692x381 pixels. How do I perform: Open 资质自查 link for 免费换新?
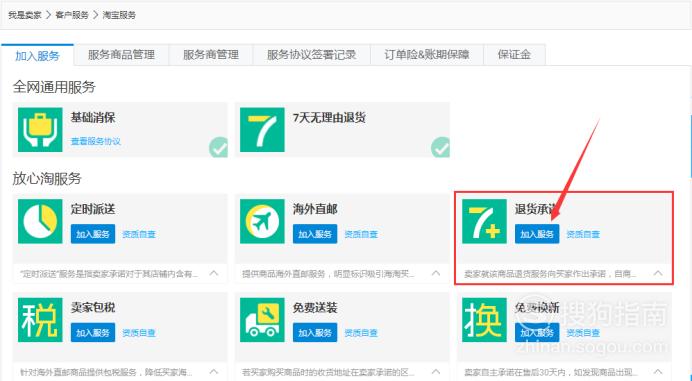pyautogui.click(x=583, y=332)
